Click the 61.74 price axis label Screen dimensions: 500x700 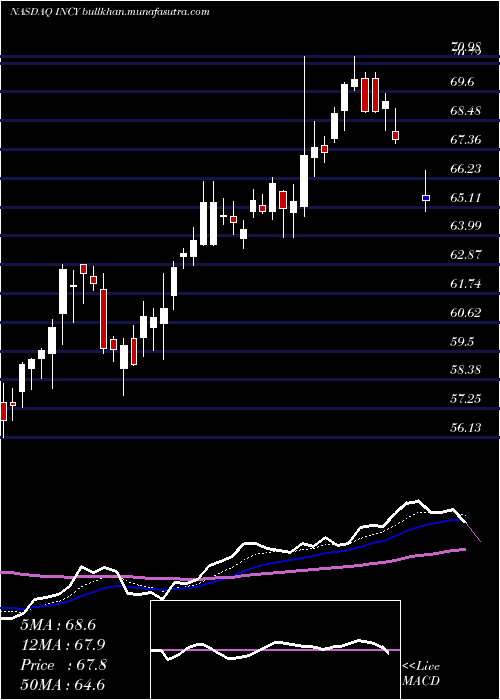(x=467, y=283)
